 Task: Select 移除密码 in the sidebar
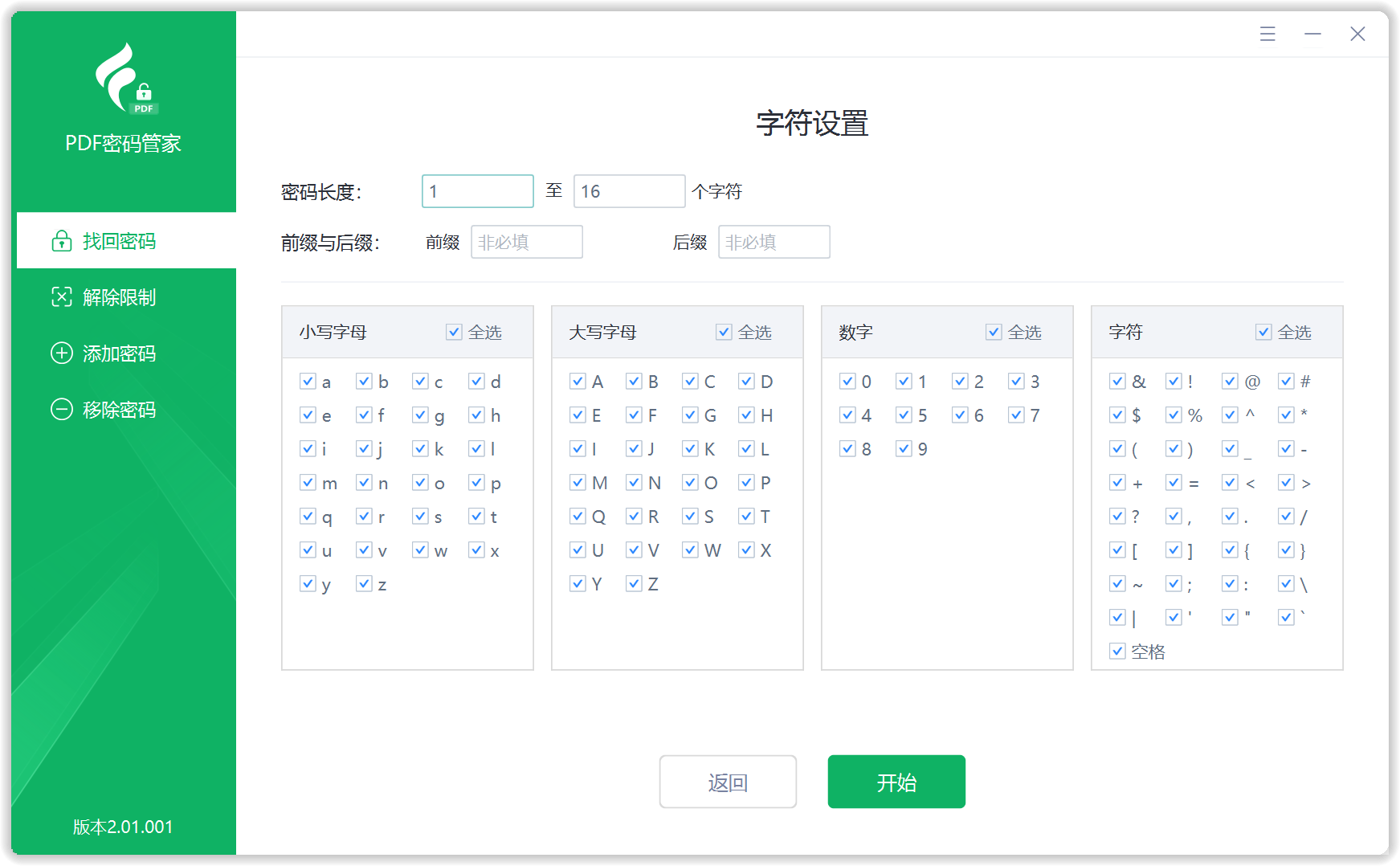(x=126, y=410)
